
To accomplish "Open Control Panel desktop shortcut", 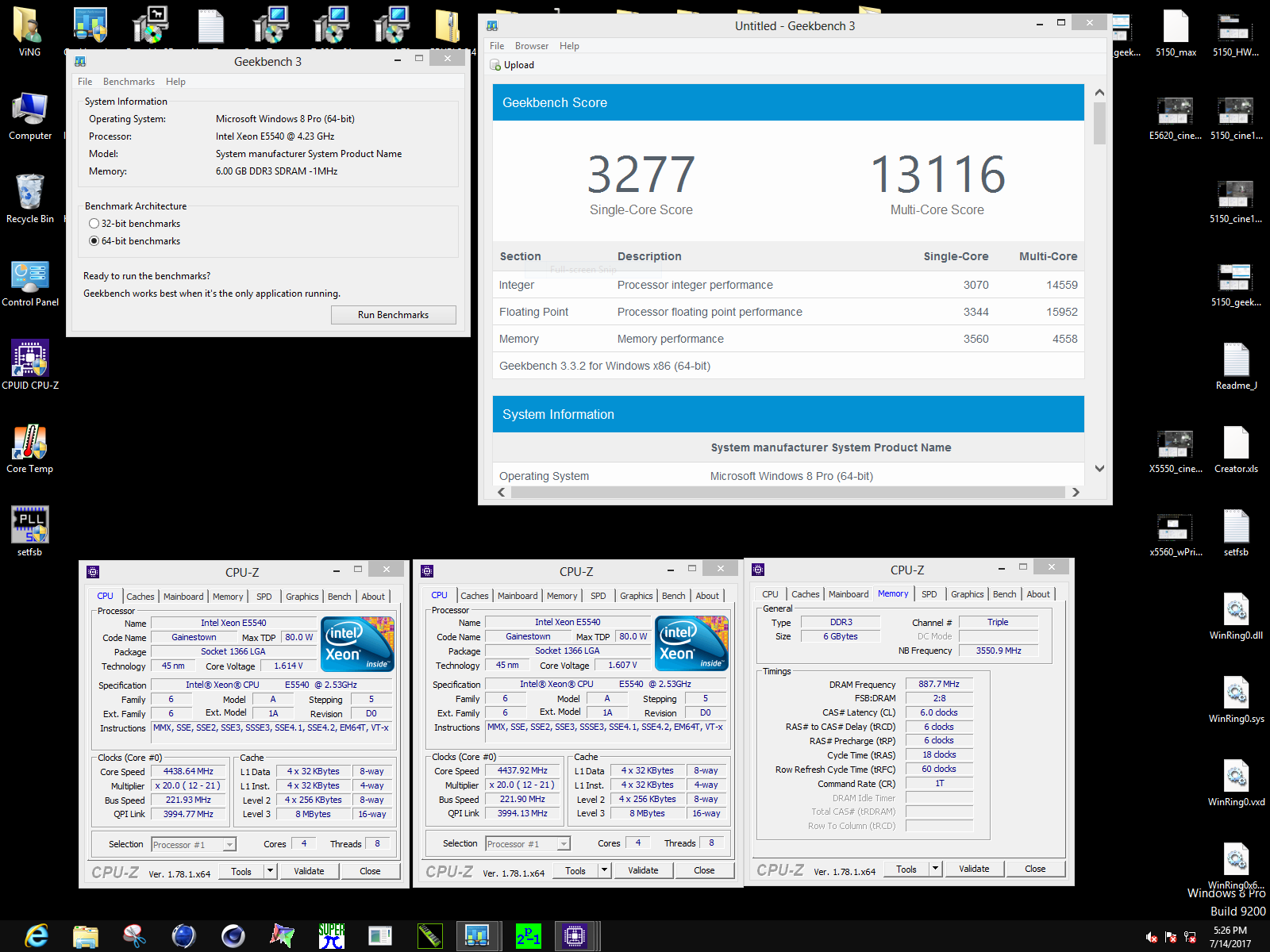I will tap(29, 282).
